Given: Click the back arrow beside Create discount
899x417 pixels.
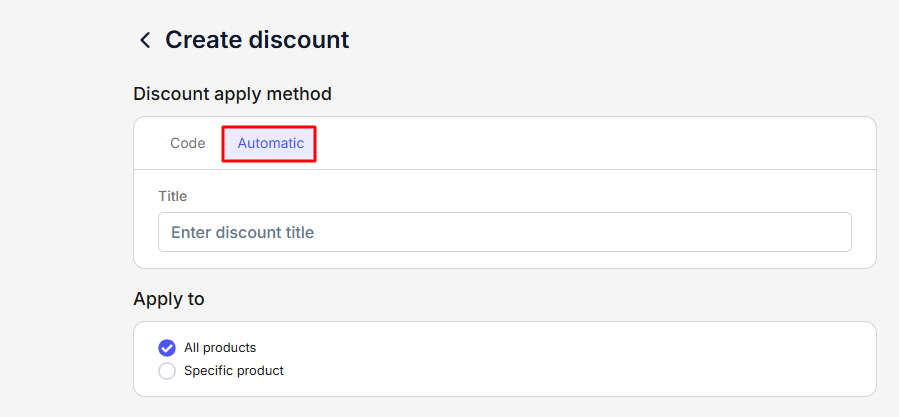Looking at the screenshot, I should pos(145,40).
